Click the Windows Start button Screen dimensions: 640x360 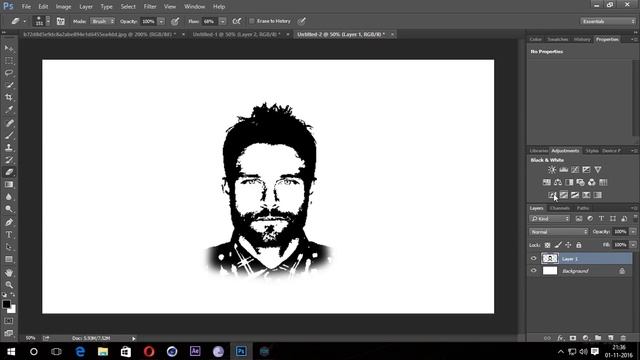(x=11, y=351)
